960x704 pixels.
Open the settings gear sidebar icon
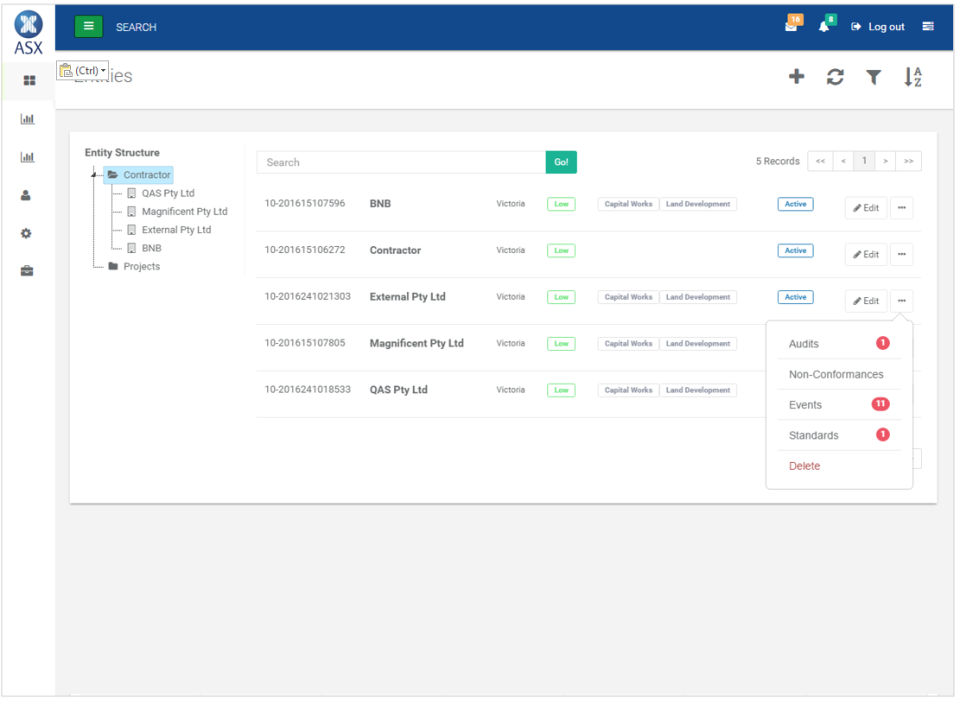click(26, 233)
